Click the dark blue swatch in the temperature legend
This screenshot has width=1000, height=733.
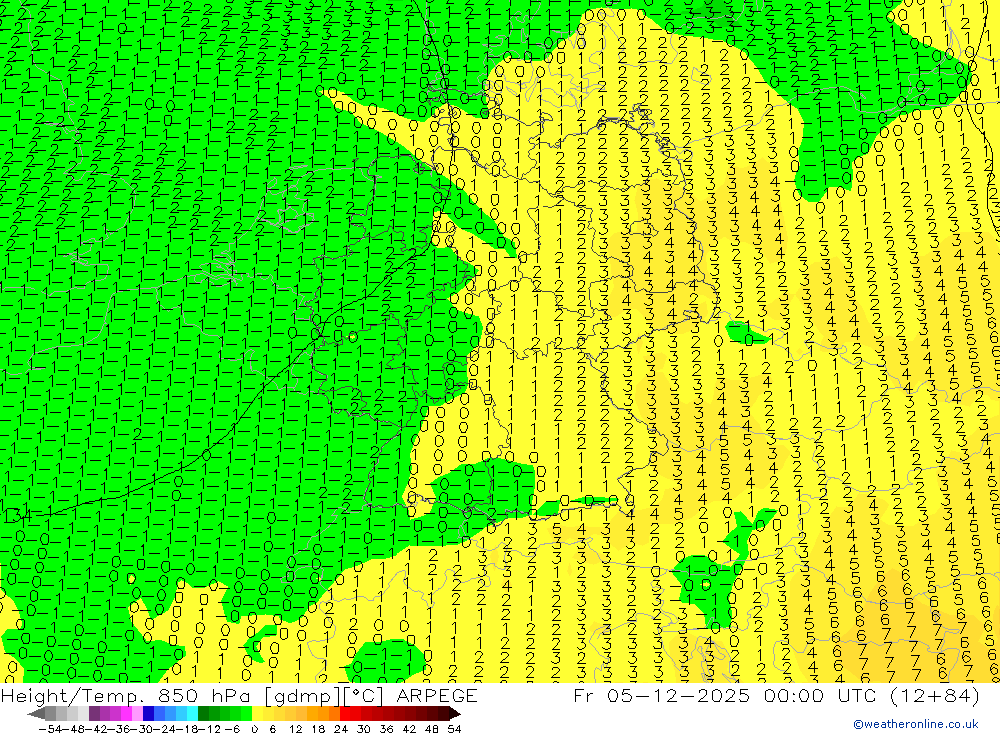coord(148,713)
